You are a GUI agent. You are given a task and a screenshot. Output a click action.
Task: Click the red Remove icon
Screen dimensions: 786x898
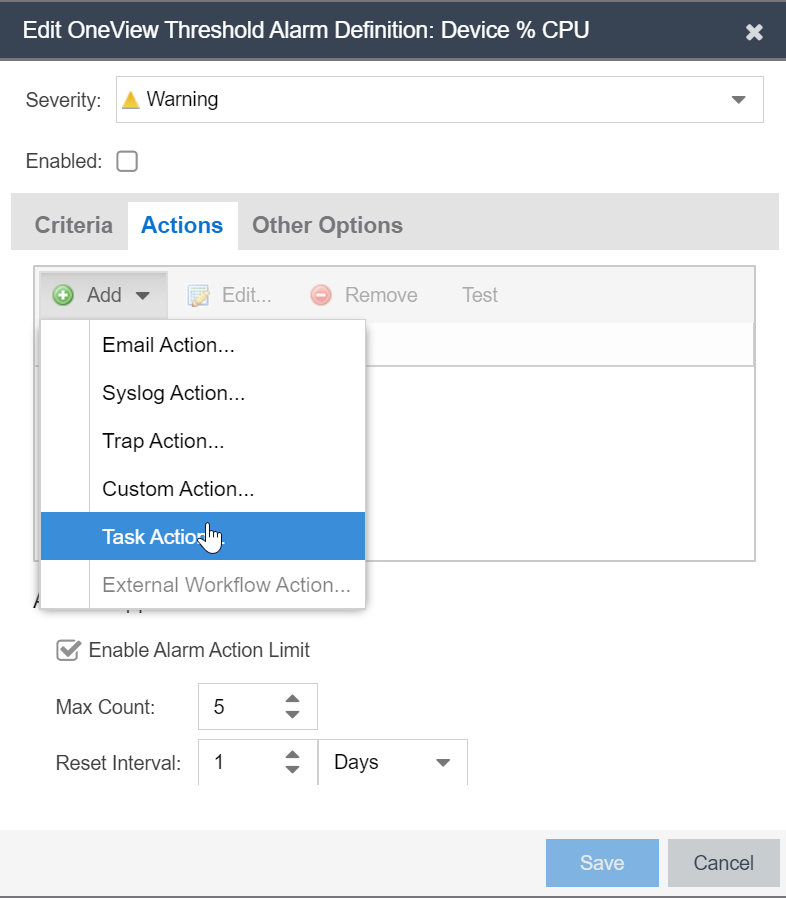pyautogui.click(x=321, y=295)
